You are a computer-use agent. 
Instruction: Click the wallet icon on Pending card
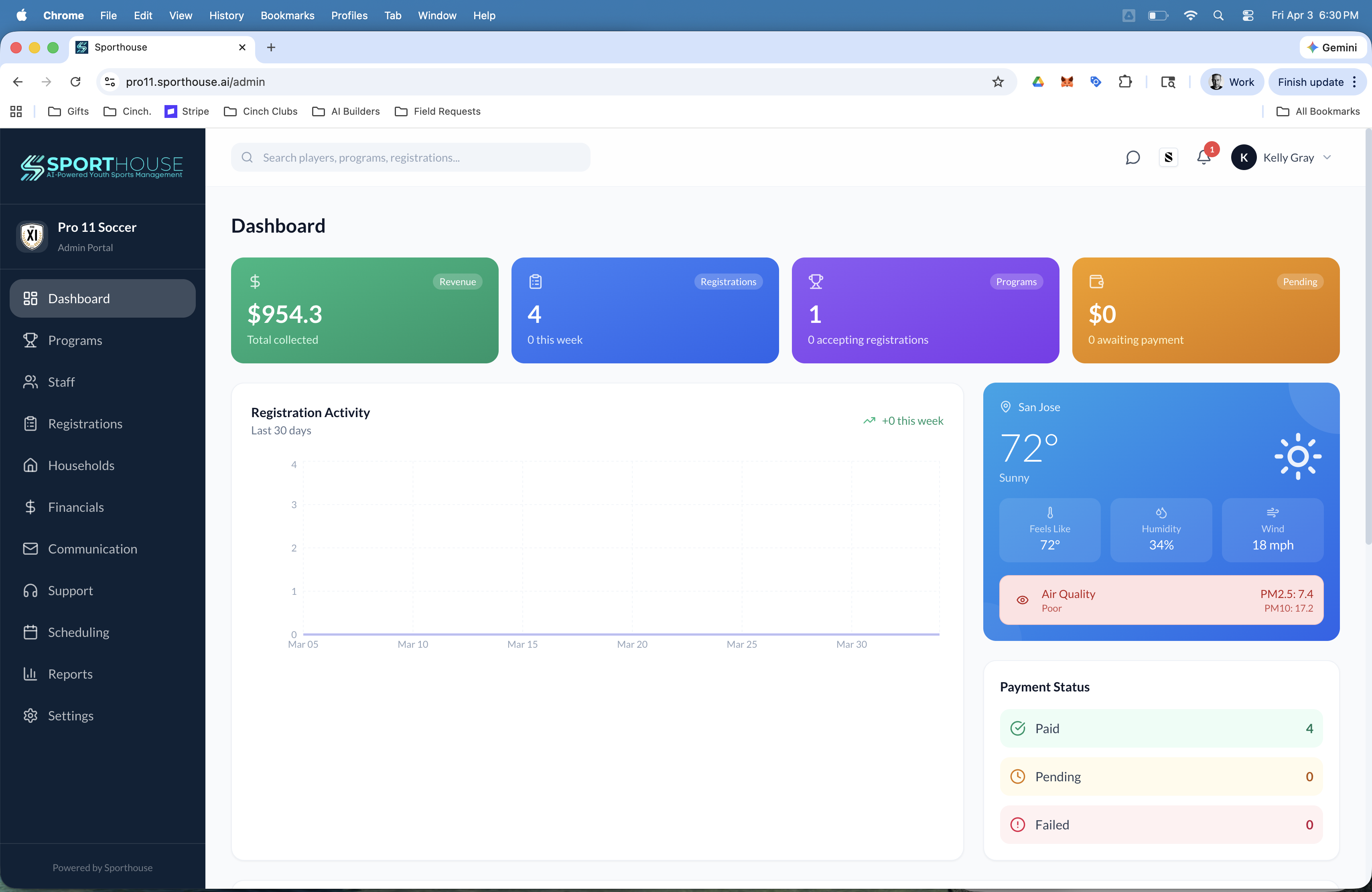click(x=1096, y=282)
